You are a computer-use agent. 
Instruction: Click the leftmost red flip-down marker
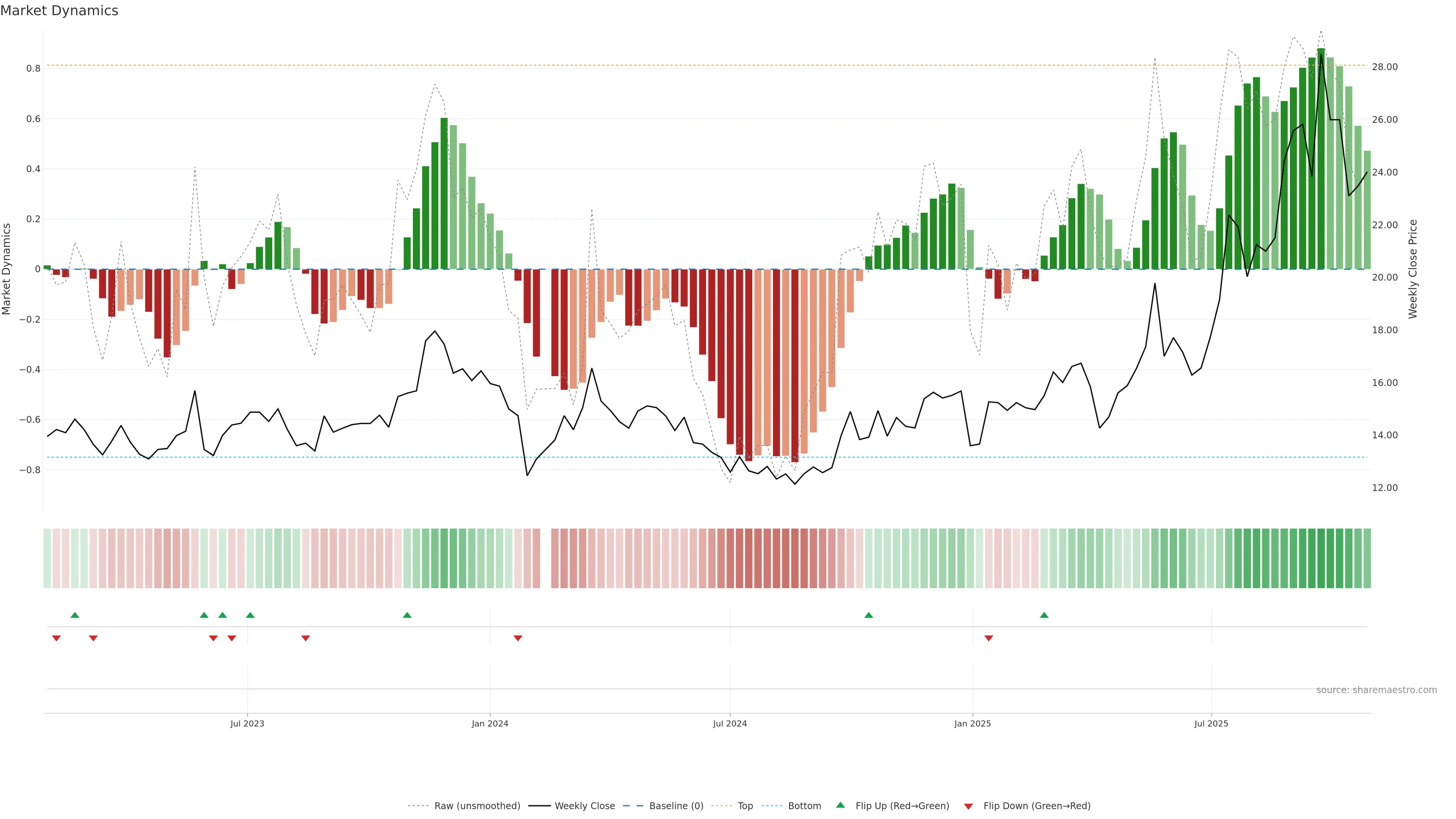tap(56, 638)
